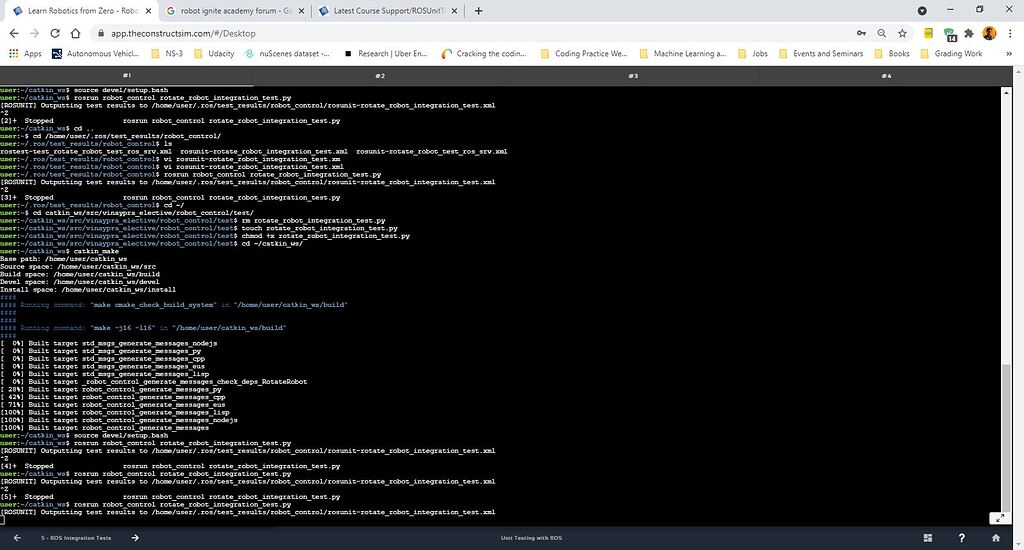Open the Jobs bookmark folder
This screenshot has height=550, width=1024.
tap(753, 54)
